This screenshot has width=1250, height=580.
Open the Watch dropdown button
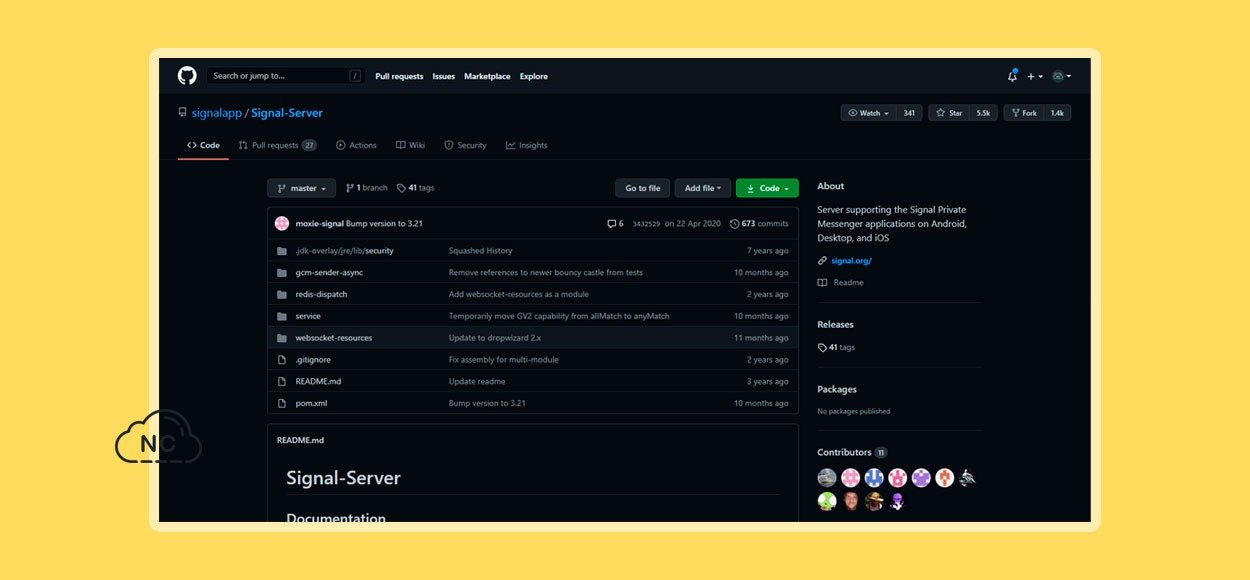point(868,113)
